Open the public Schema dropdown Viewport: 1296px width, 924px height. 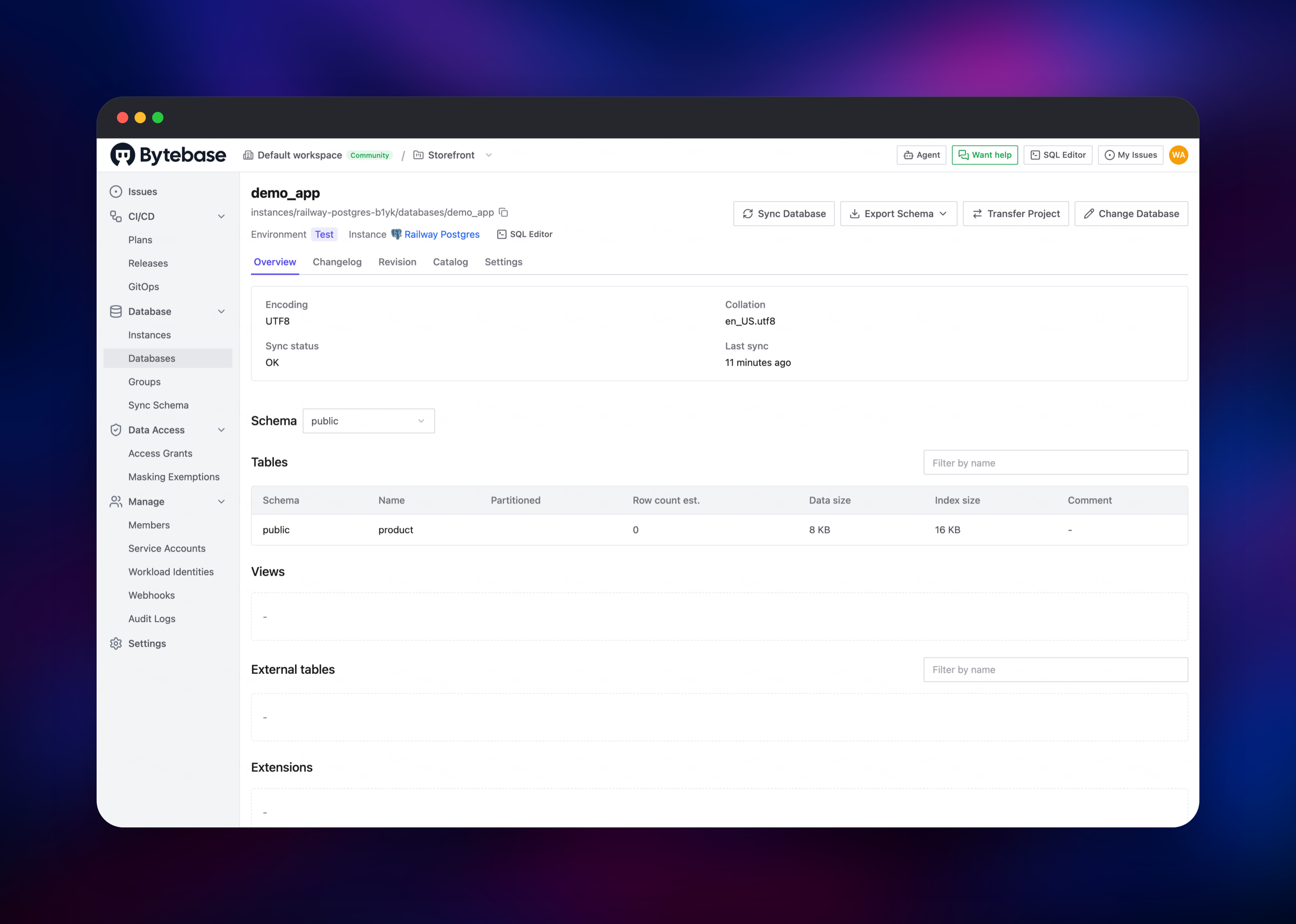(369, 421)
